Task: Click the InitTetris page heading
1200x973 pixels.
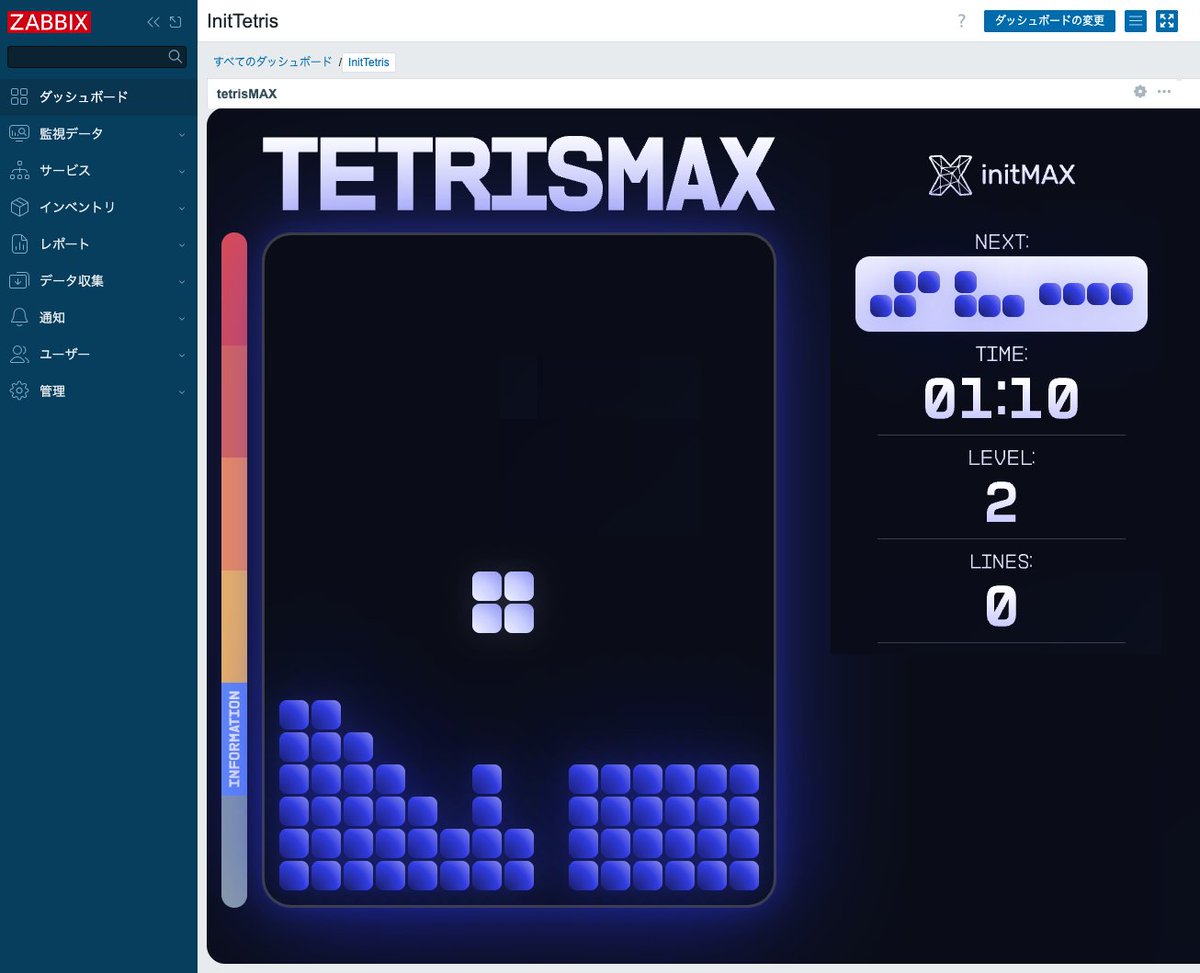Action: pos(243,21)
